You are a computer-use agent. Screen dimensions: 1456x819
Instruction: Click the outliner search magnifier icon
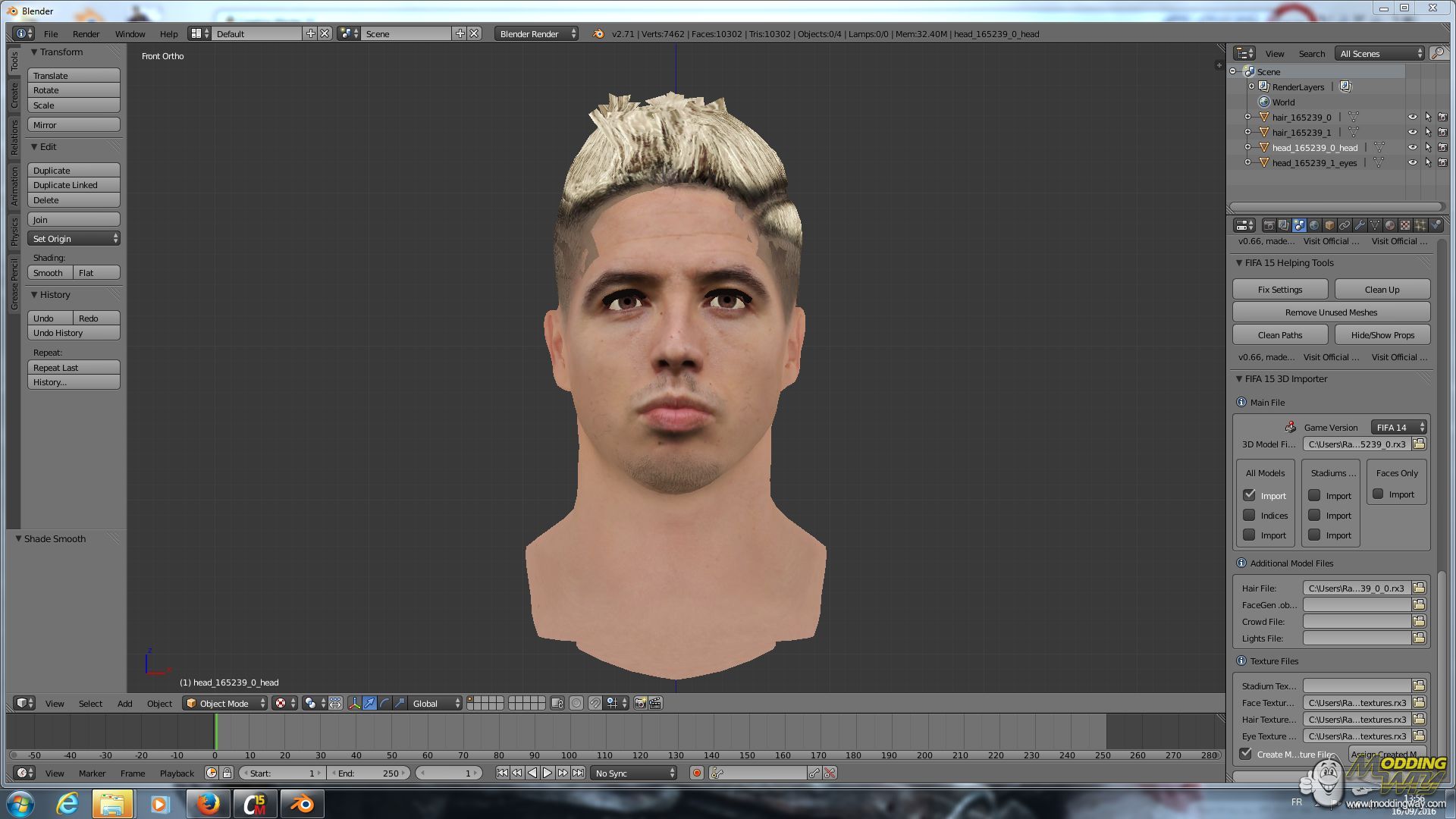tap(1437, 53)
